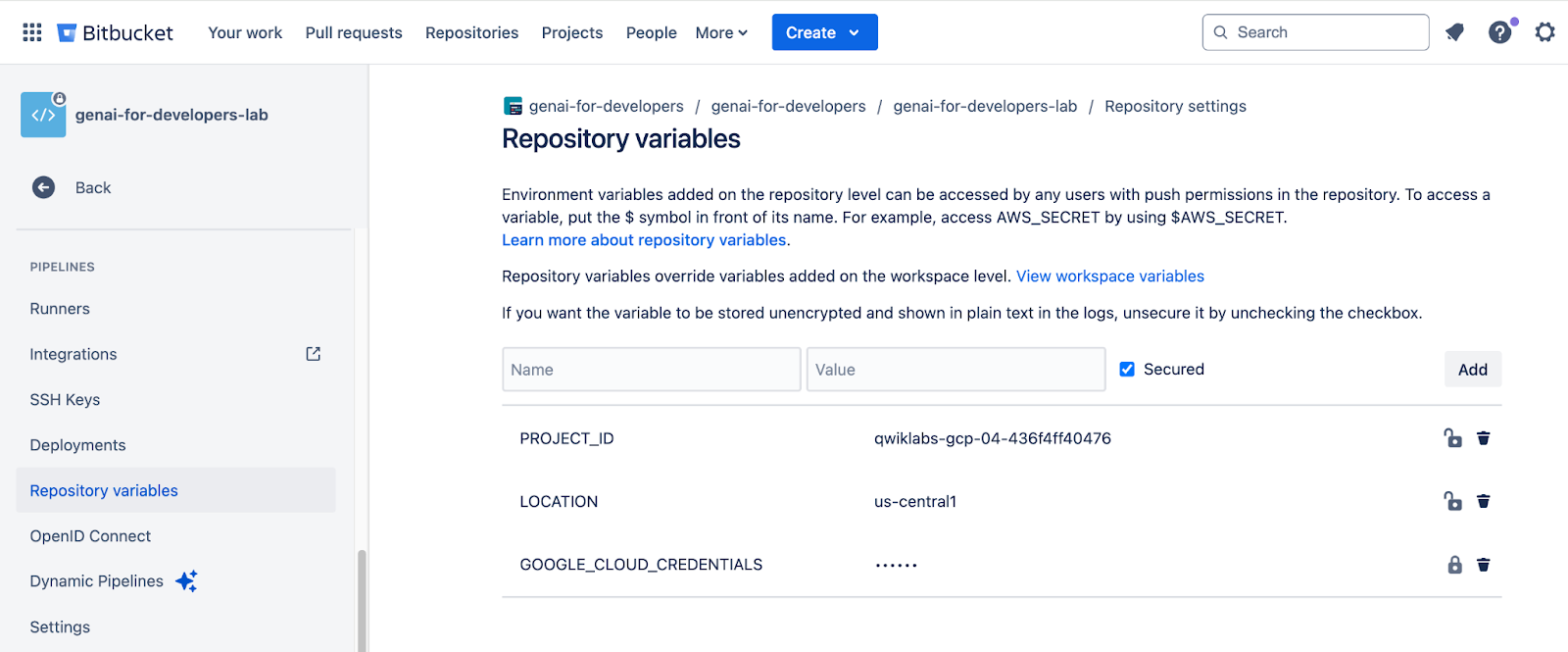This screenshot has height=652, width=1568.
Task: Open the app switcher grid icon
Action: pos(32,32)
